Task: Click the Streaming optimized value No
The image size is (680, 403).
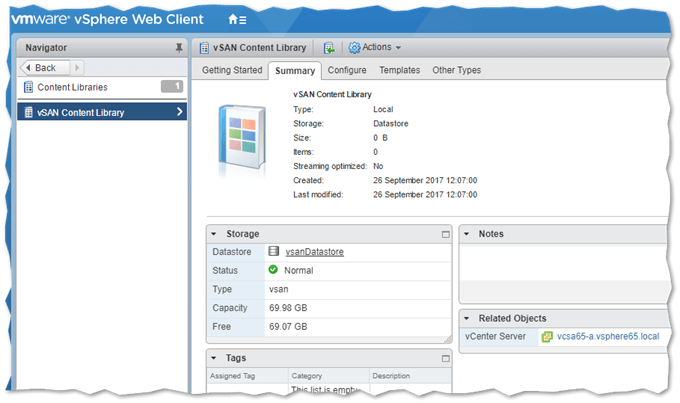Action: (x=378, y=166)
